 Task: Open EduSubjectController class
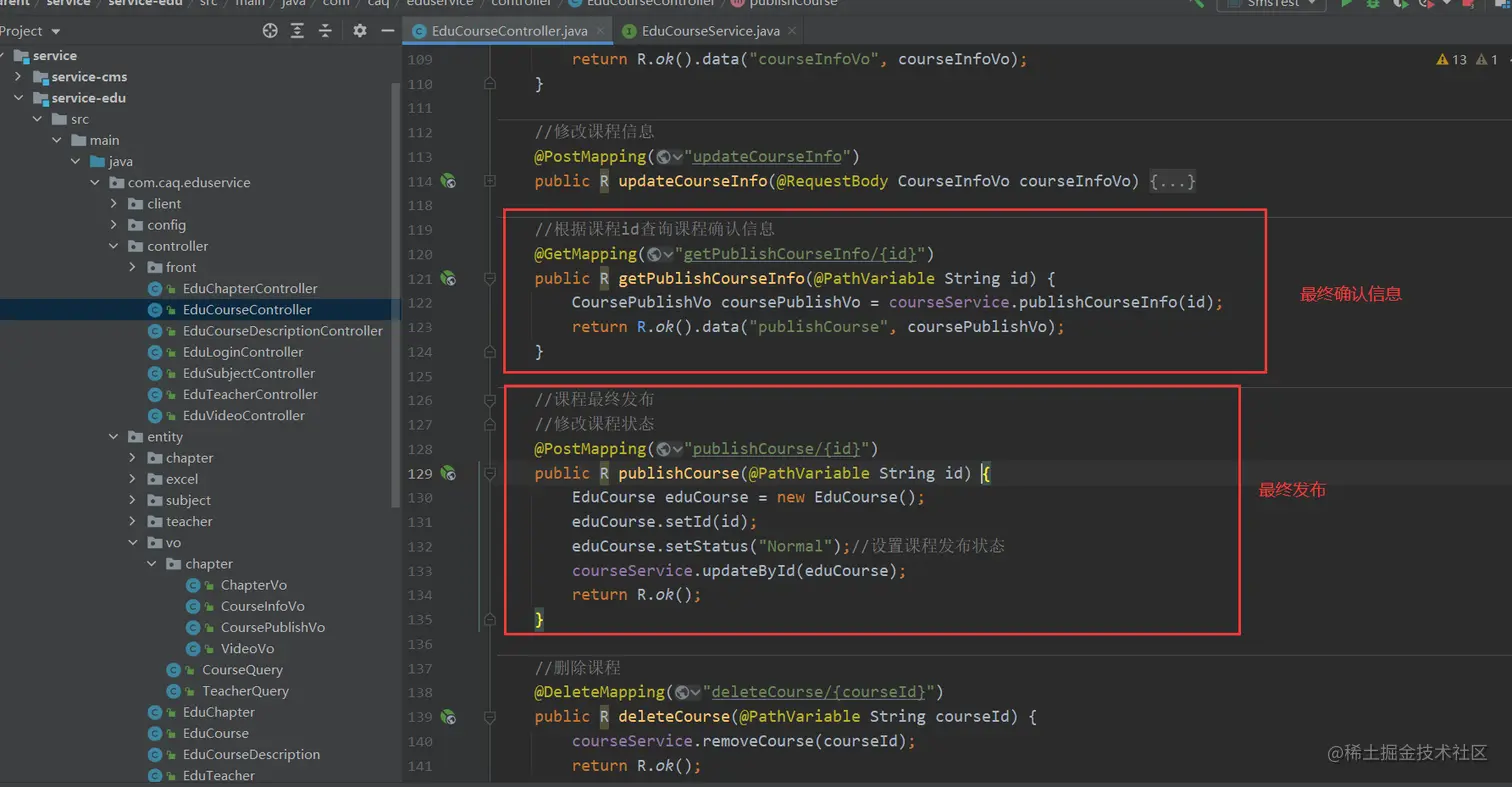click(248, 373)
